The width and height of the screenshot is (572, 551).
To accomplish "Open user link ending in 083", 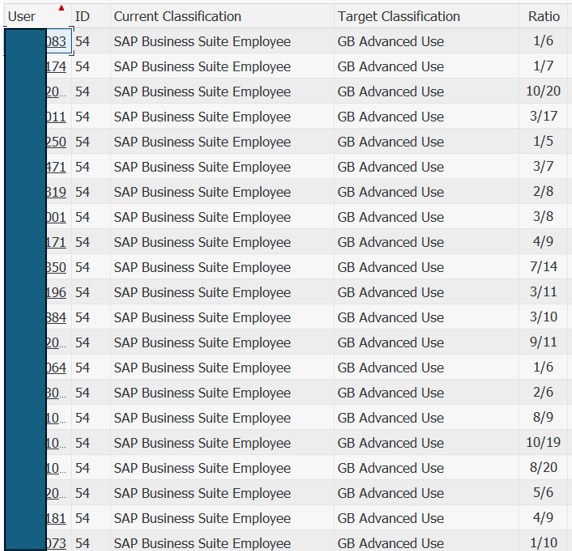I will click(x=56, y=41).
